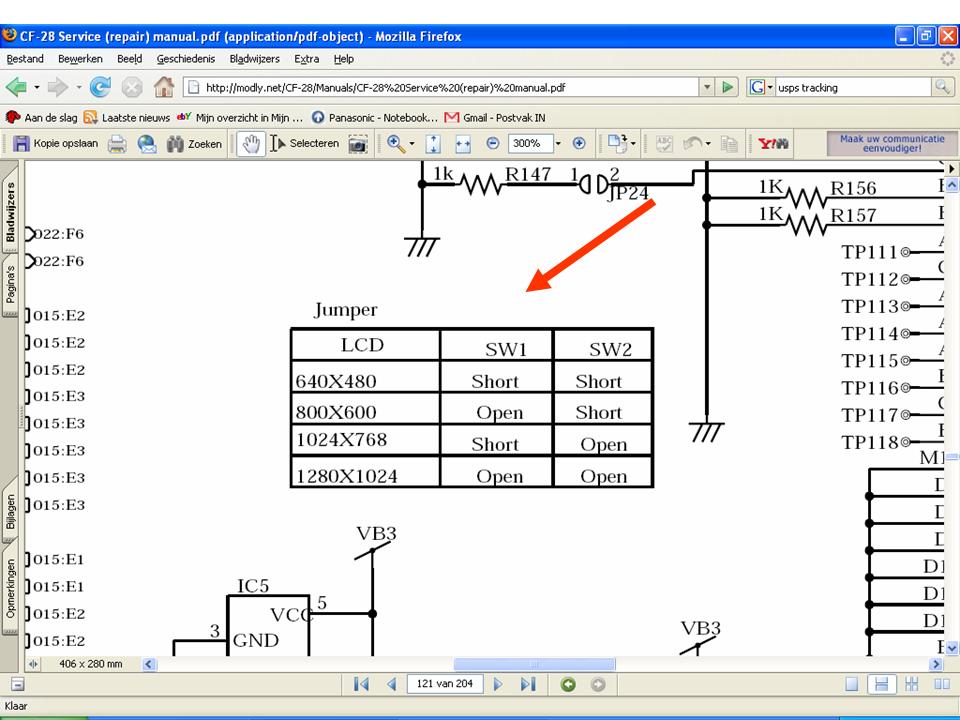The height and width of the screenshot is (720, 960).
Task: Open the Laatste nieuws feed bookmark
Action: 127,118
